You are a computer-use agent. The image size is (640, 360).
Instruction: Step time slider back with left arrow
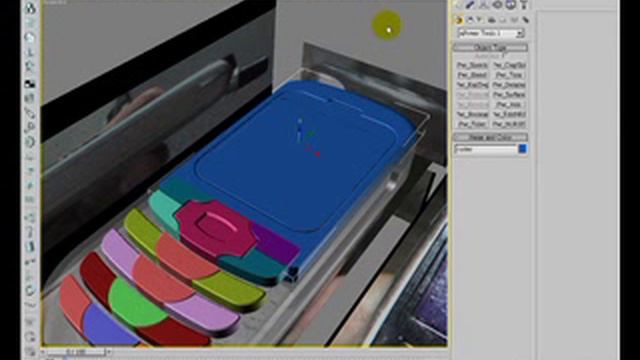click(x=43, y=351)
